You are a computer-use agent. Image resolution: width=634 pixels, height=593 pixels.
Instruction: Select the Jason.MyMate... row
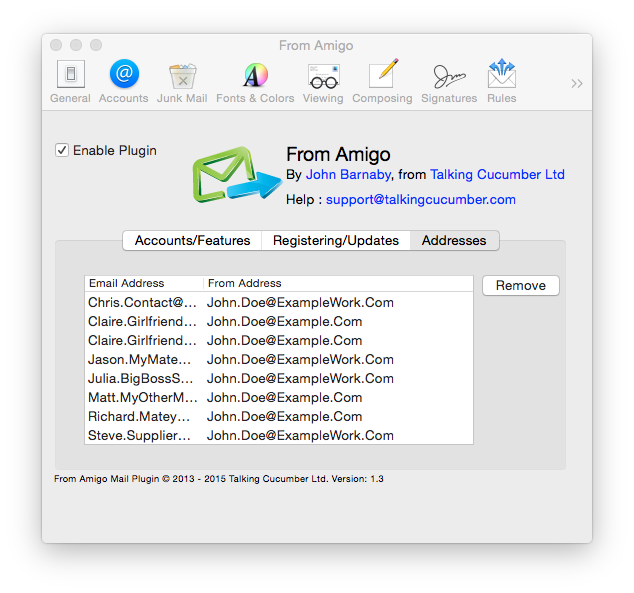[279, 359]
